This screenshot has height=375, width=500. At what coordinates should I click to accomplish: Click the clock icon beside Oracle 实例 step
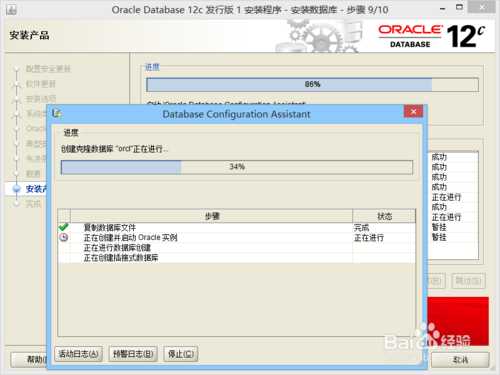(x=63, y=237)
